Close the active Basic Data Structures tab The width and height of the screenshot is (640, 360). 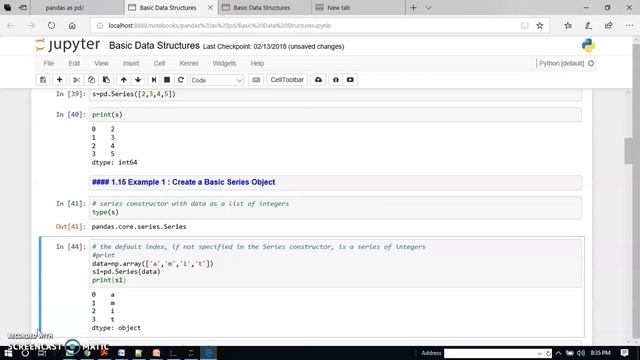coord(210,7)
